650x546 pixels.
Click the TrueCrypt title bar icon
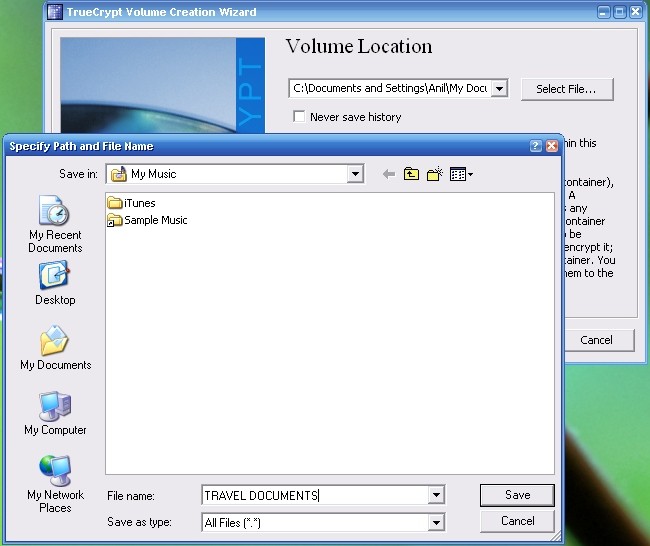point(55,12)
